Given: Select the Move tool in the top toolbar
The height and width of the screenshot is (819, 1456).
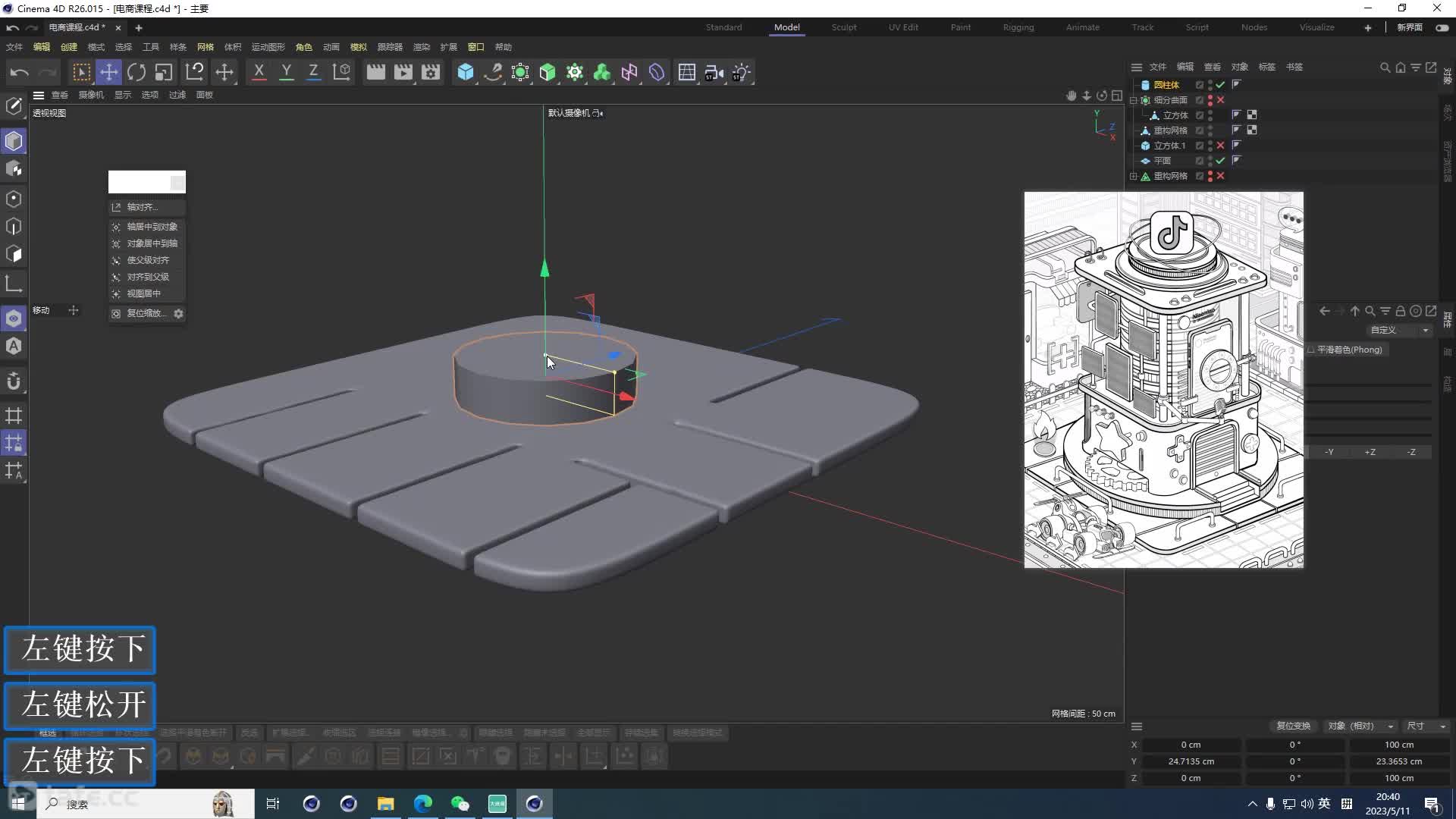Looking at the screenshot, I should click(x=109, y=72).
